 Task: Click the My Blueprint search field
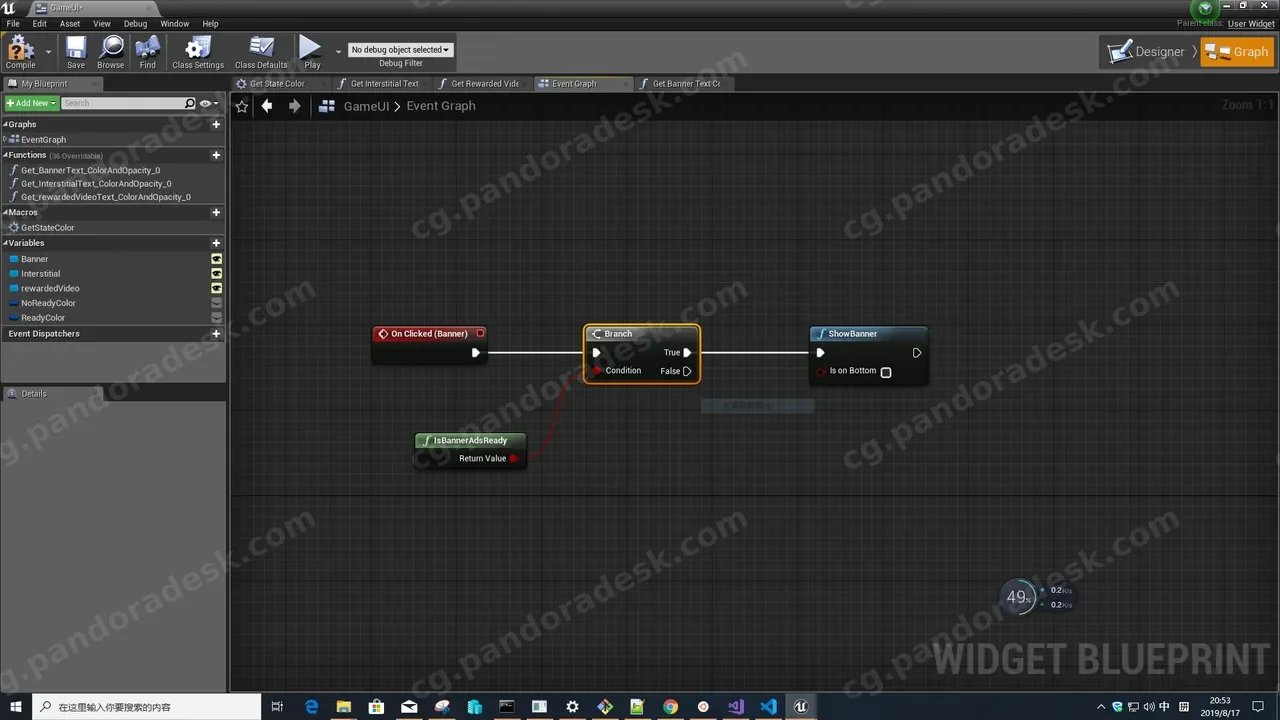pyautogui.click(x=129, y=103)
